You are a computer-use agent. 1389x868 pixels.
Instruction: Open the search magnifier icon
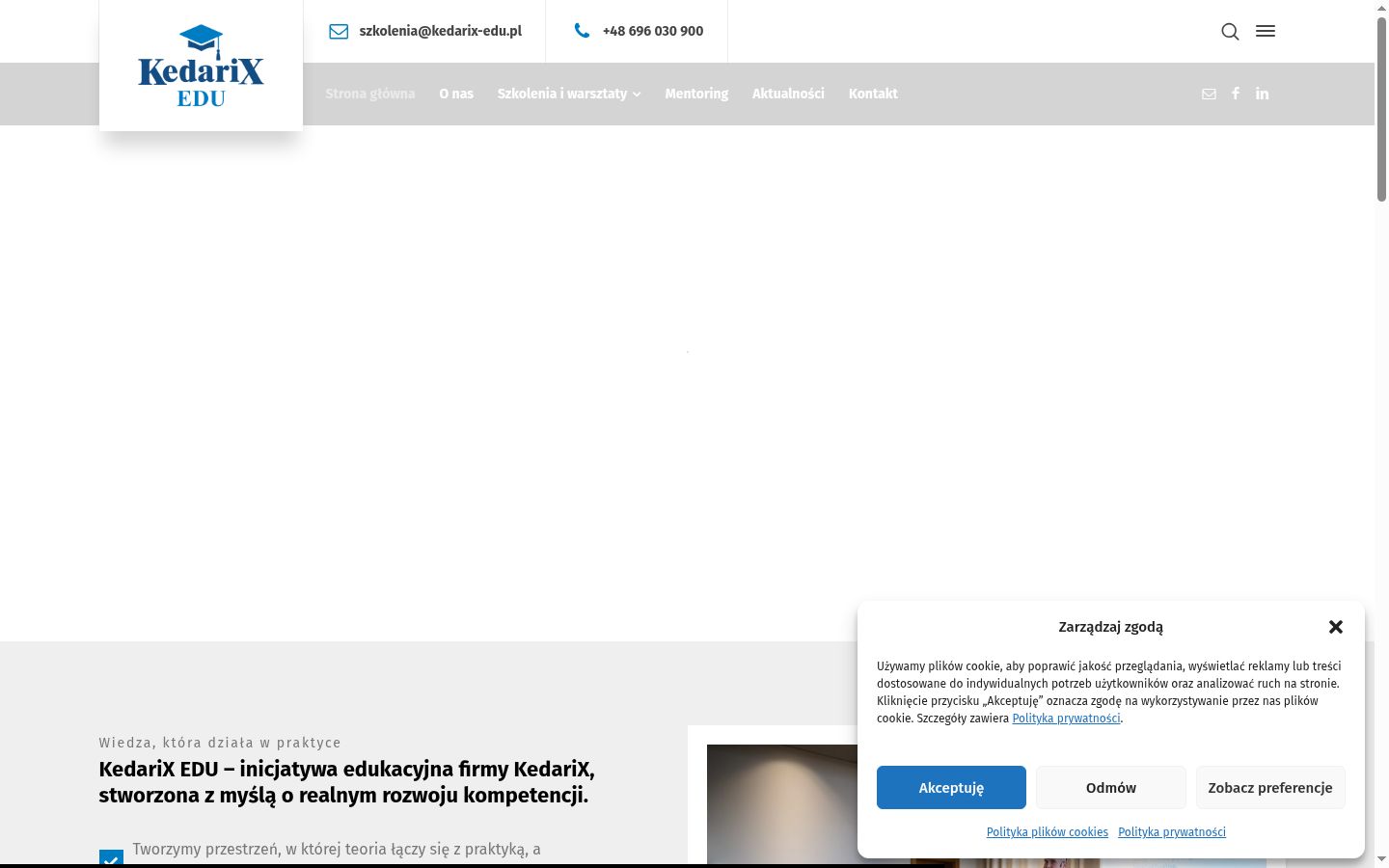click(1230, 32)
